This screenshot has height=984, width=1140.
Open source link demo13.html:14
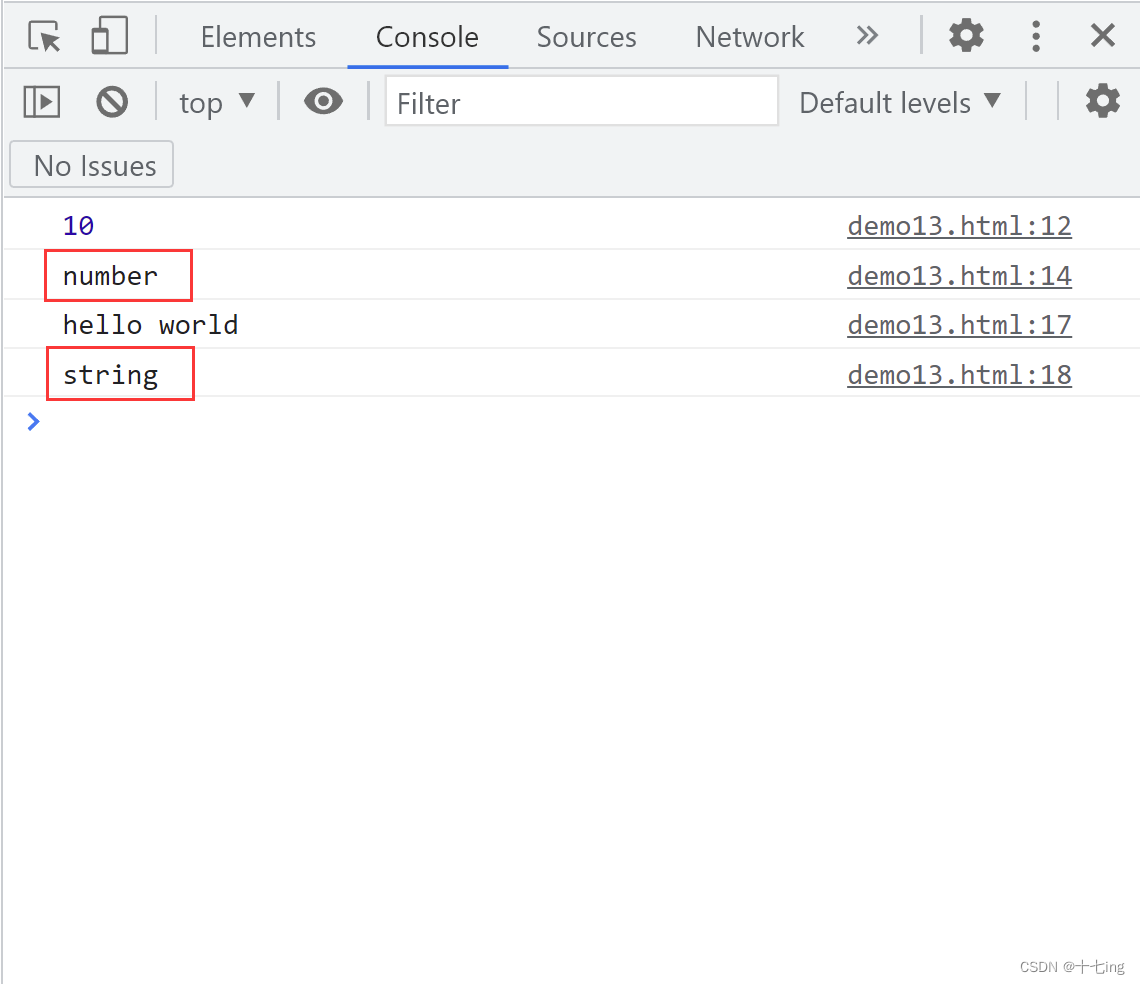959,276
